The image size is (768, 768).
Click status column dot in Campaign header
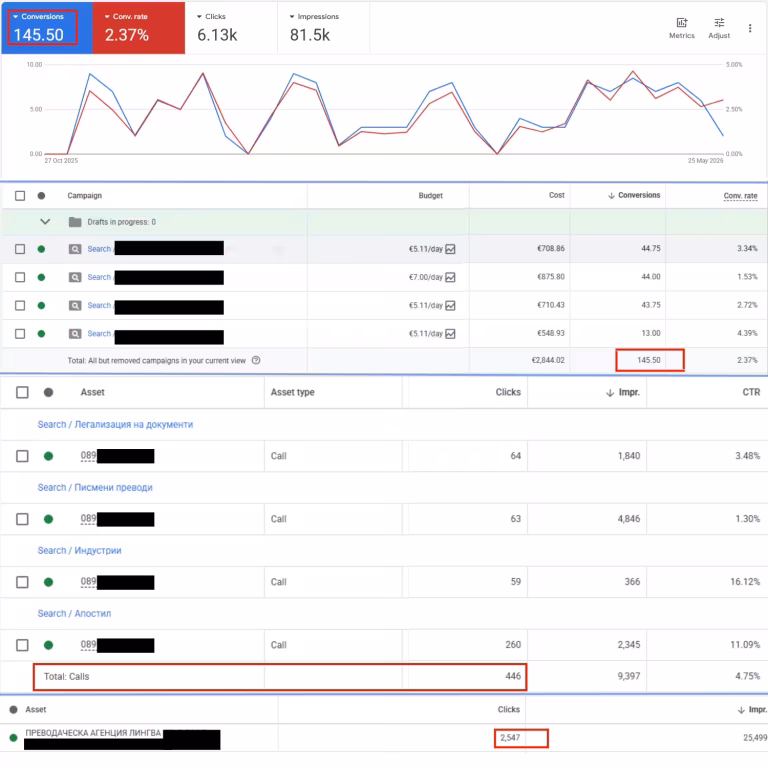[x=41, y=196]
